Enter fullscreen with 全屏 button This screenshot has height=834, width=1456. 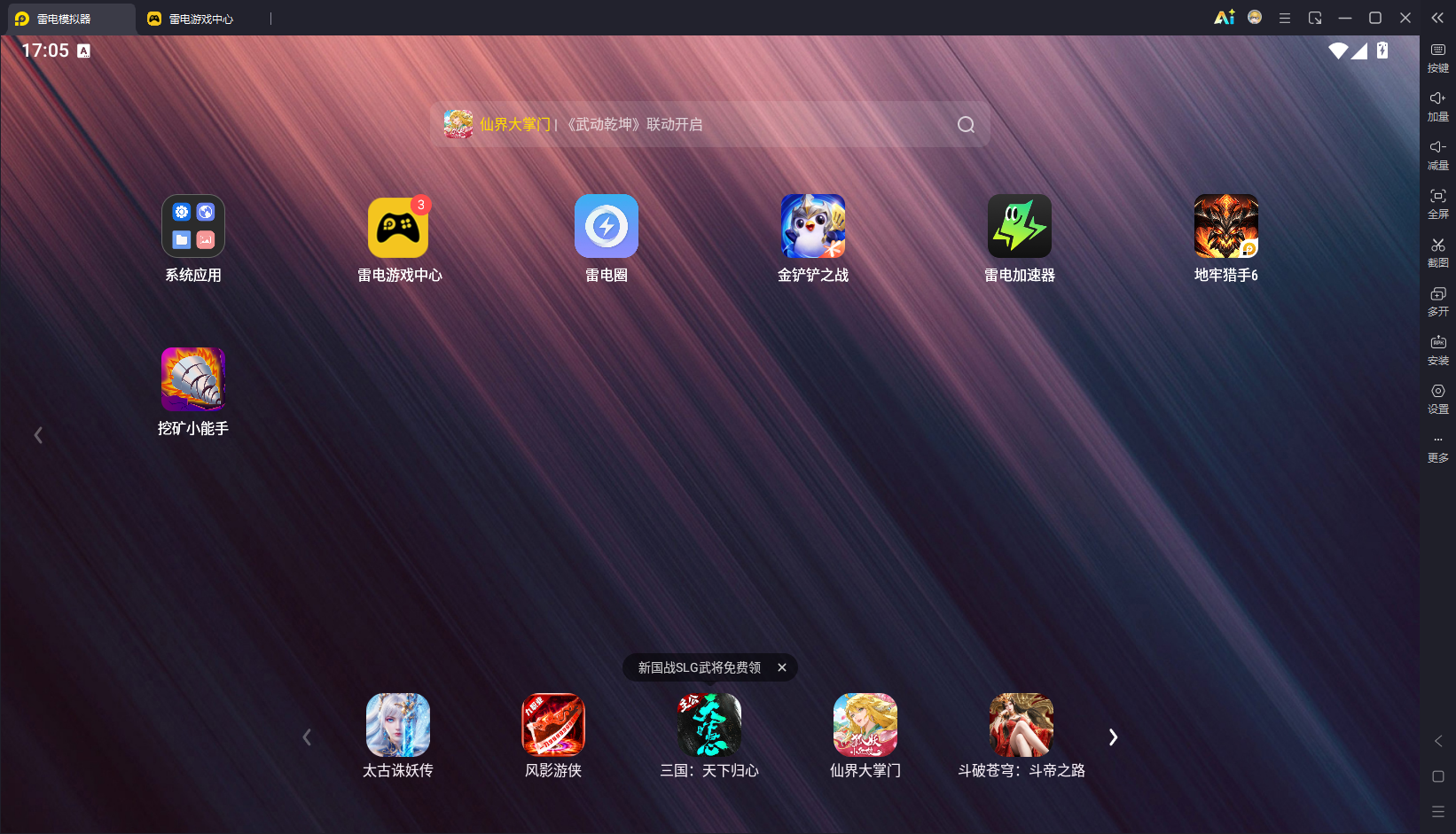coord(1438,205)
